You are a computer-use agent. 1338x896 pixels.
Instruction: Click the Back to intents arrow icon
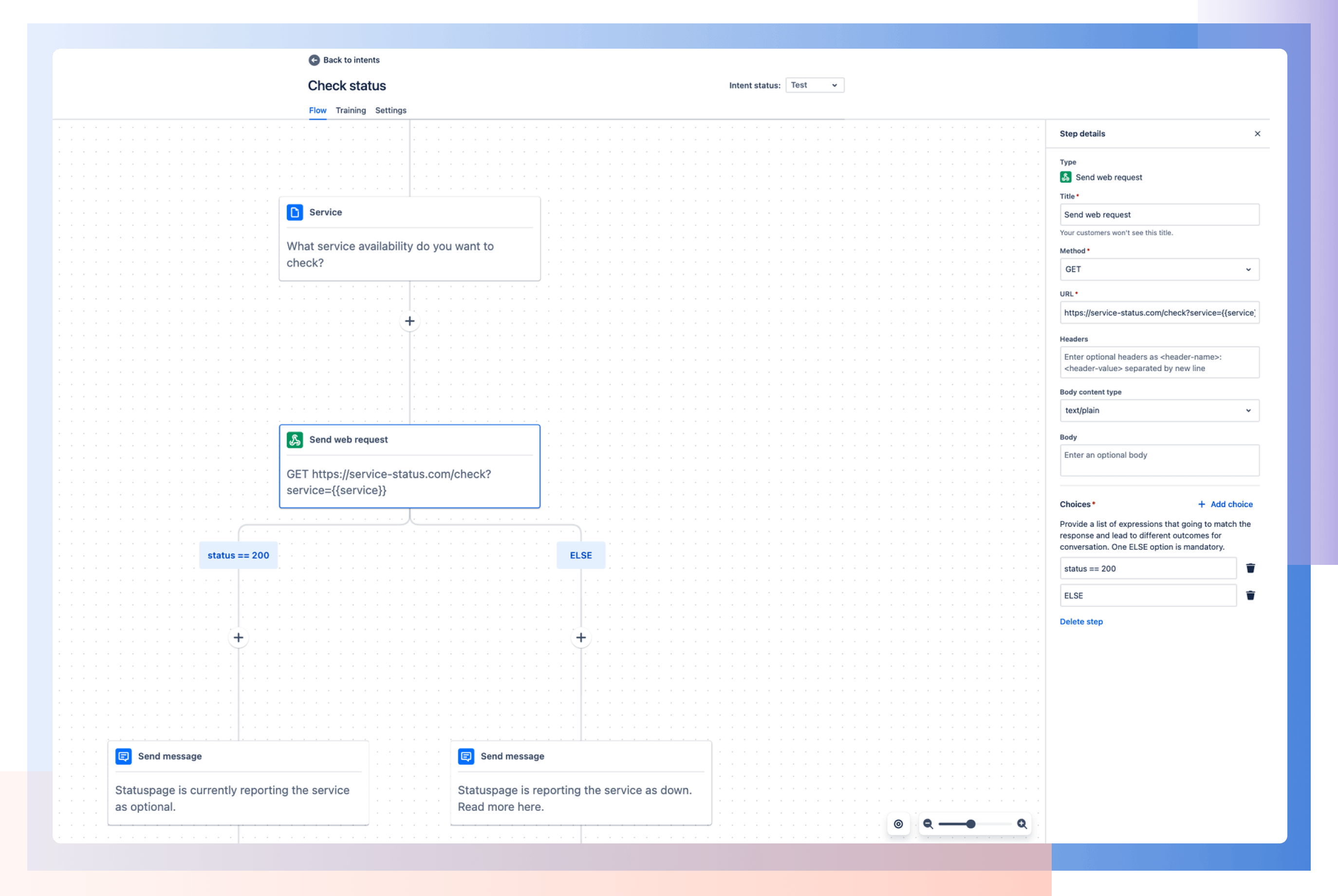(314, 60)
